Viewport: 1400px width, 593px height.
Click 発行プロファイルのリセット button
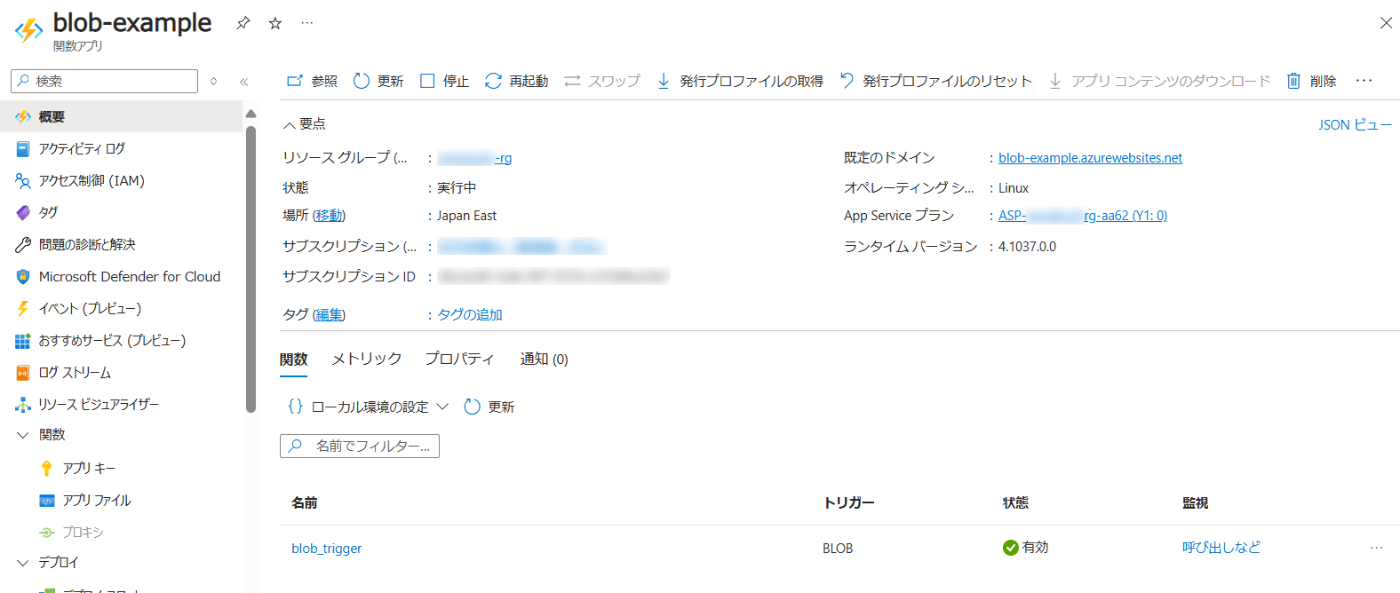point(935,81)
